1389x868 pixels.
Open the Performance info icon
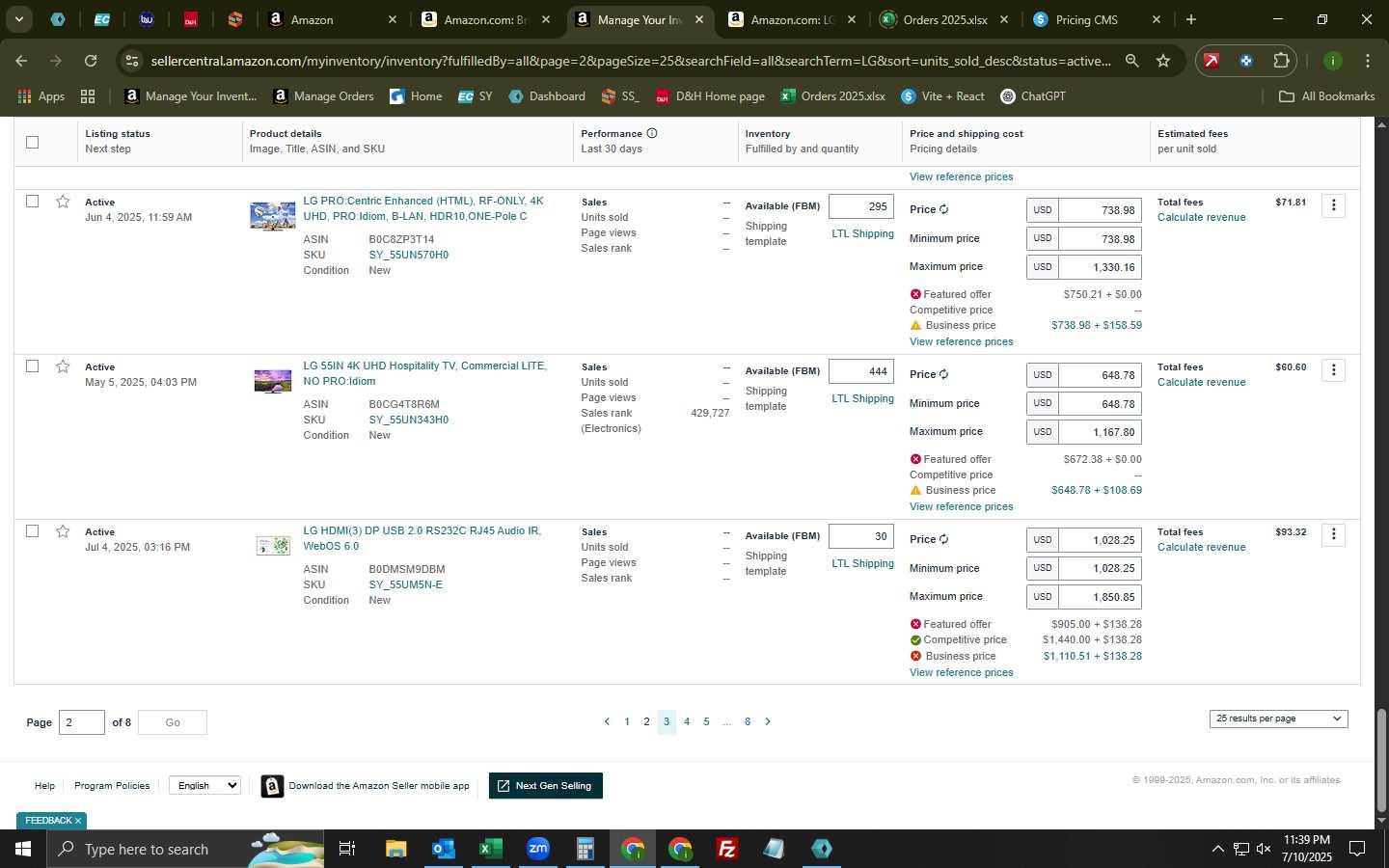652,133
